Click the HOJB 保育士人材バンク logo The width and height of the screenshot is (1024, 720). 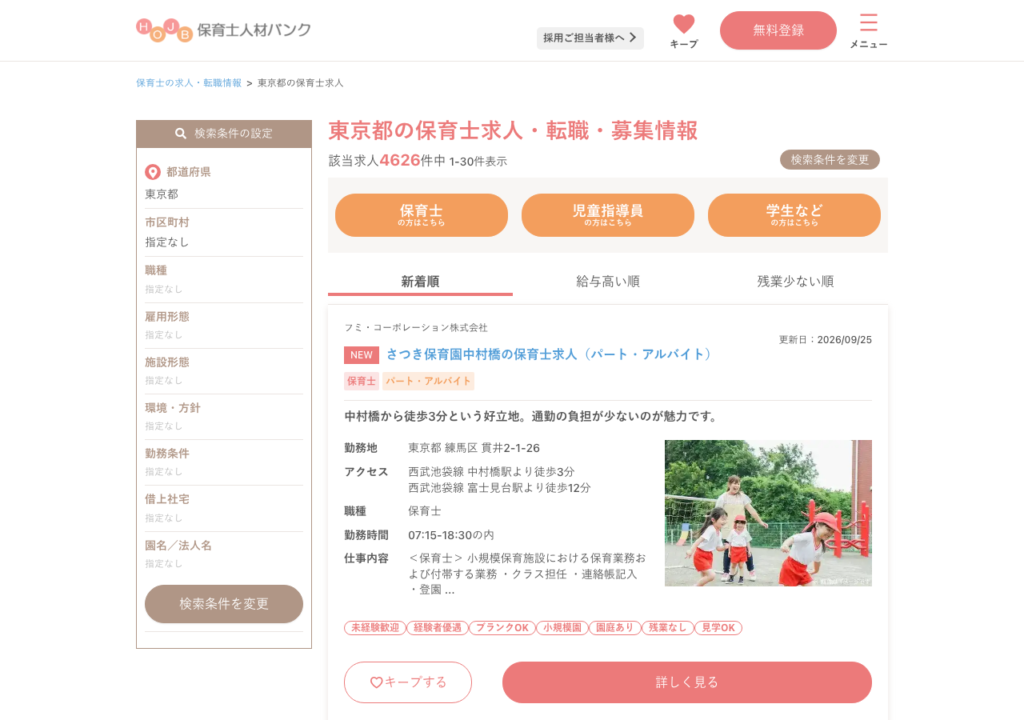tap(223, 29)
